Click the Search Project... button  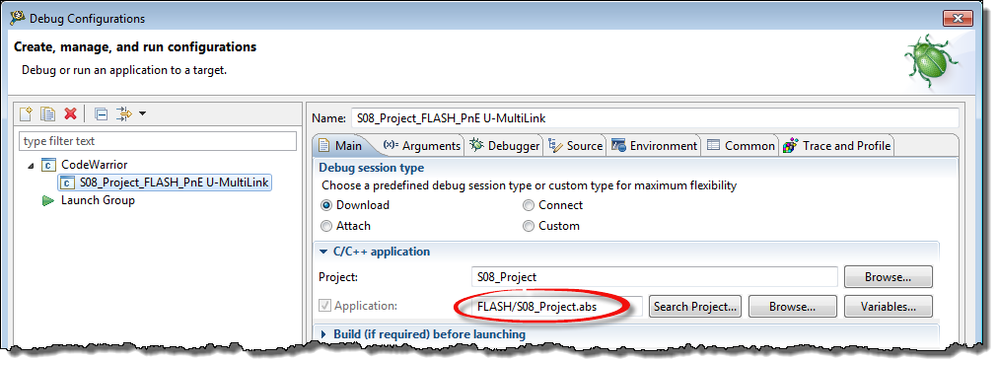(x=695, y=307)
